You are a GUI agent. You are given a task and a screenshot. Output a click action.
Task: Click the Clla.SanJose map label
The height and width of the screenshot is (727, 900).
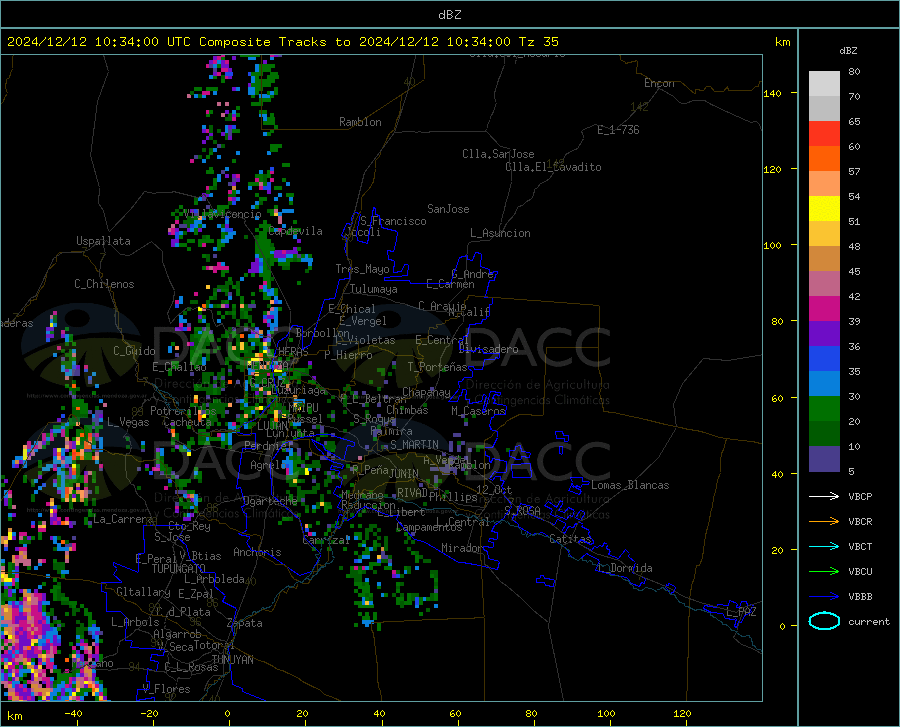pyautogui.click(x=498, y=154)
